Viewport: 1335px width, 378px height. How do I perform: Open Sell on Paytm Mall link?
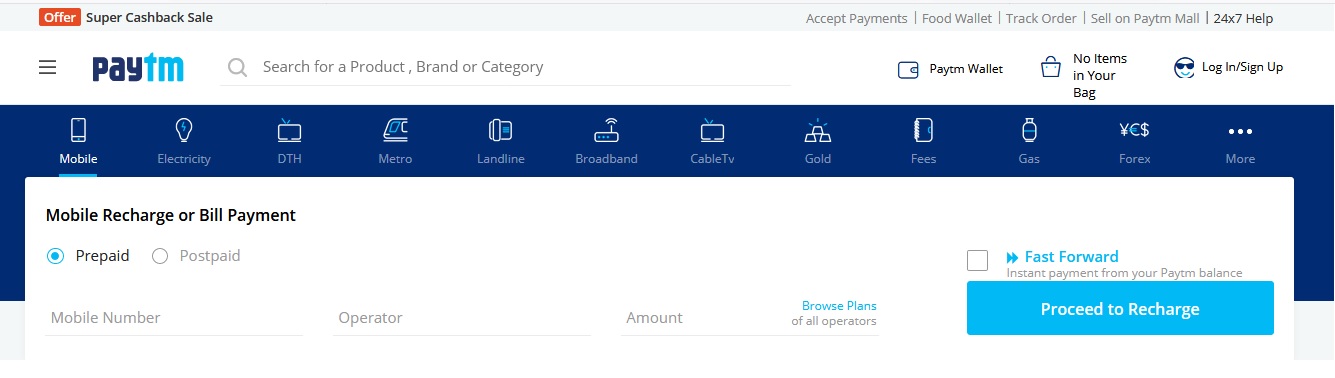click(x=1146, y=18)
